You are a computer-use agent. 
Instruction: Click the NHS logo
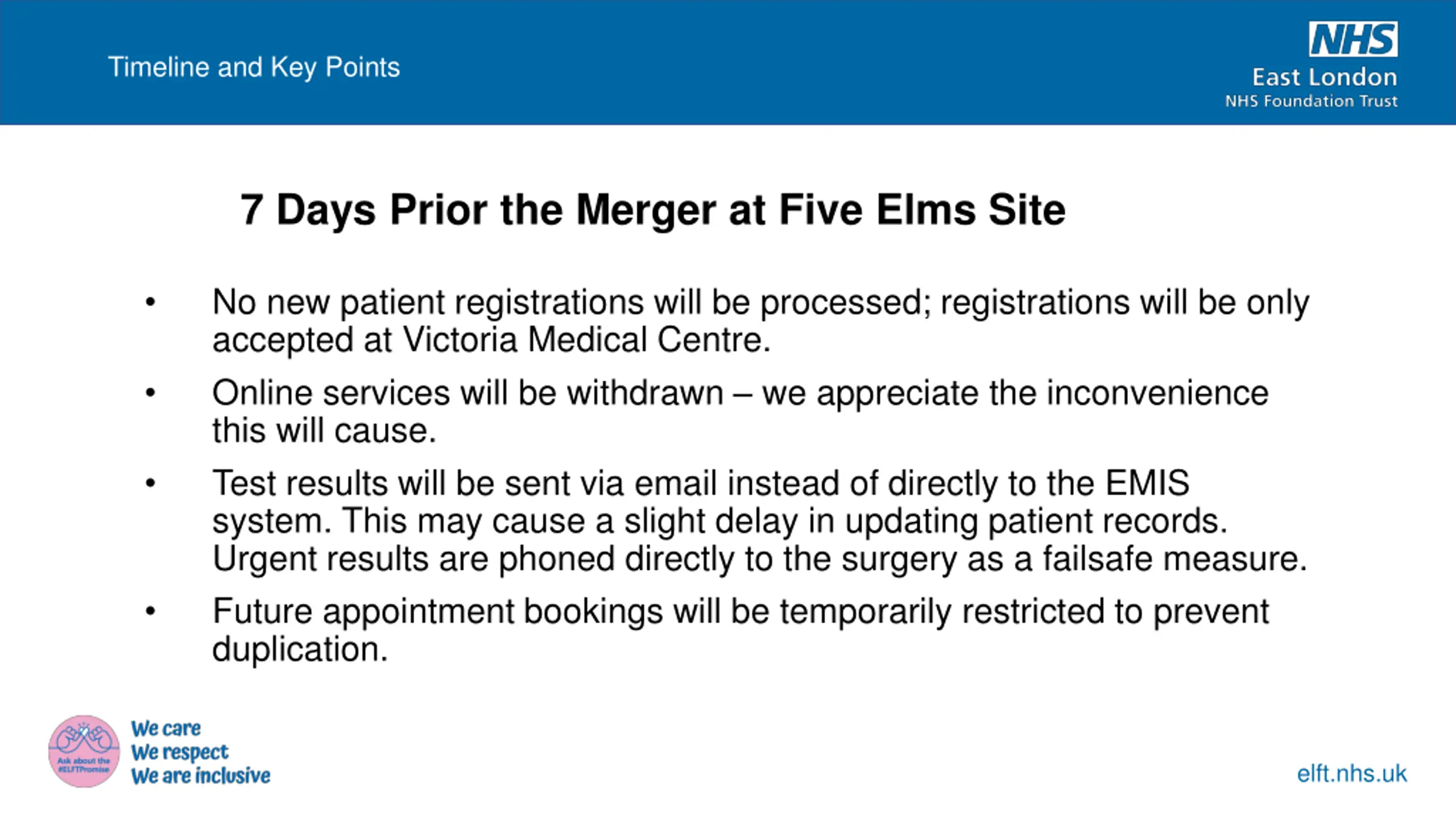tap(1353, 39)
